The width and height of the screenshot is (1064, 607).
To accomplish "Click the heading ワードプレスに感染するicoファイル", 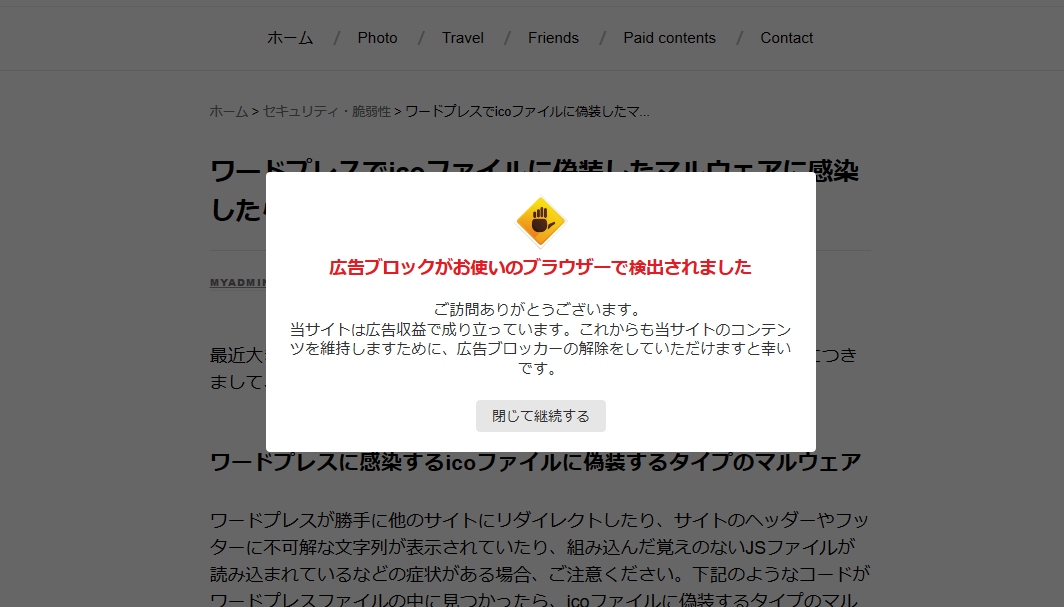I will [x=535, y=462].
